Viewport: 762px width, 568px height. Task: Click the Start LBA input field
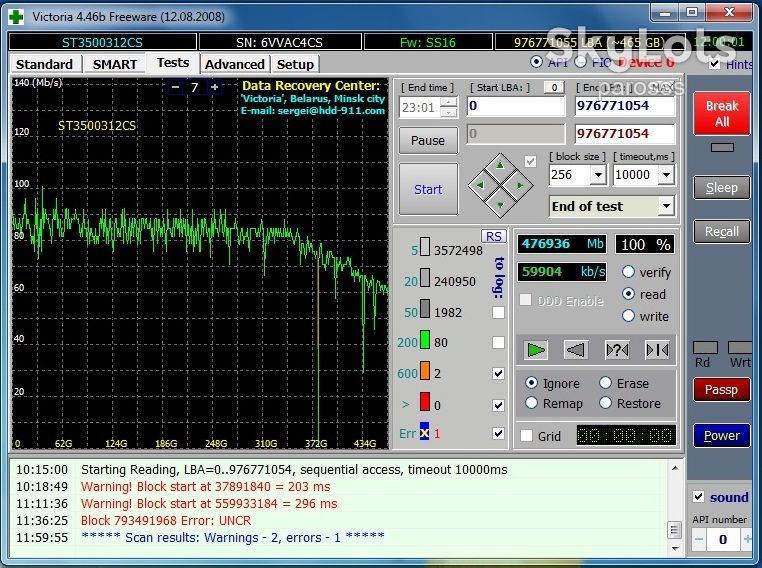tap(516, 106)
